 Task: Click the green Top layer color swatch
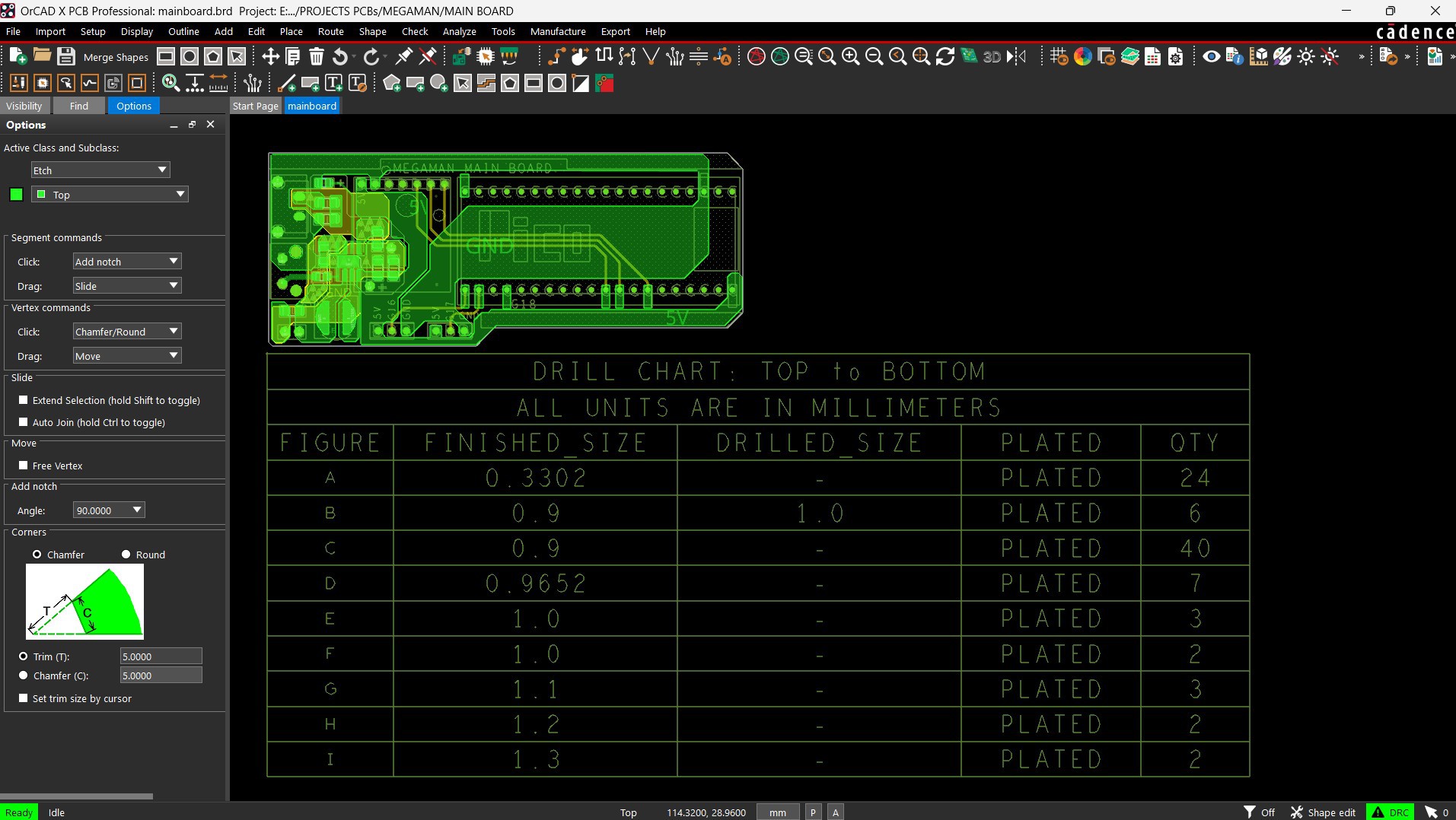[16, 195]
